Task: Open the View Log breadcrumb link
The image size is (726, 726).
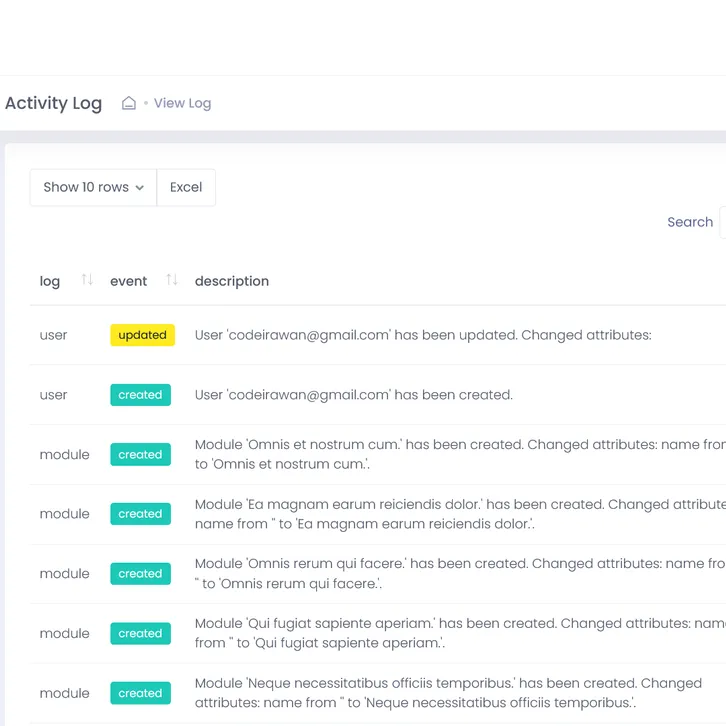Action: [182, 103]
